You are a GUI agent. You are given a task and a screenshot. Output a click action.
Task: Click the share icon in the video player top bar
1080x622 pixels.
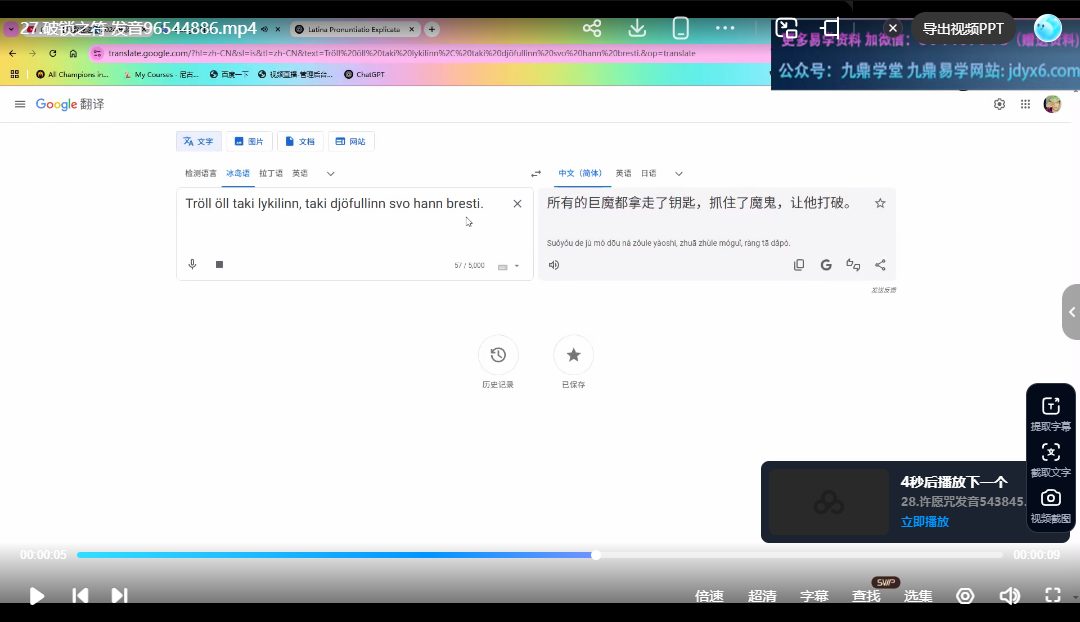coord(592,28)
